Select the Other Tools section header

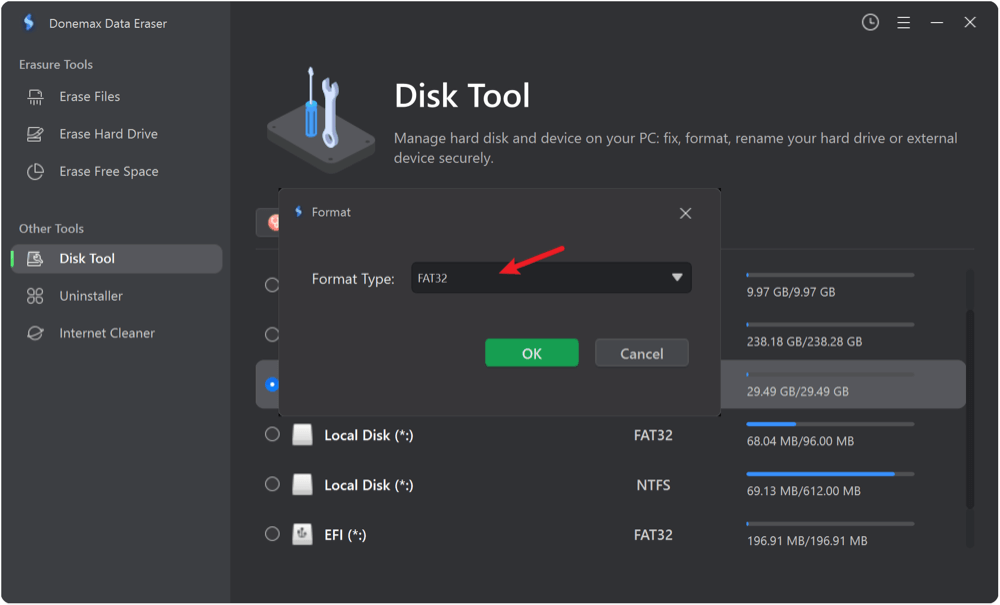click(51, 228)
